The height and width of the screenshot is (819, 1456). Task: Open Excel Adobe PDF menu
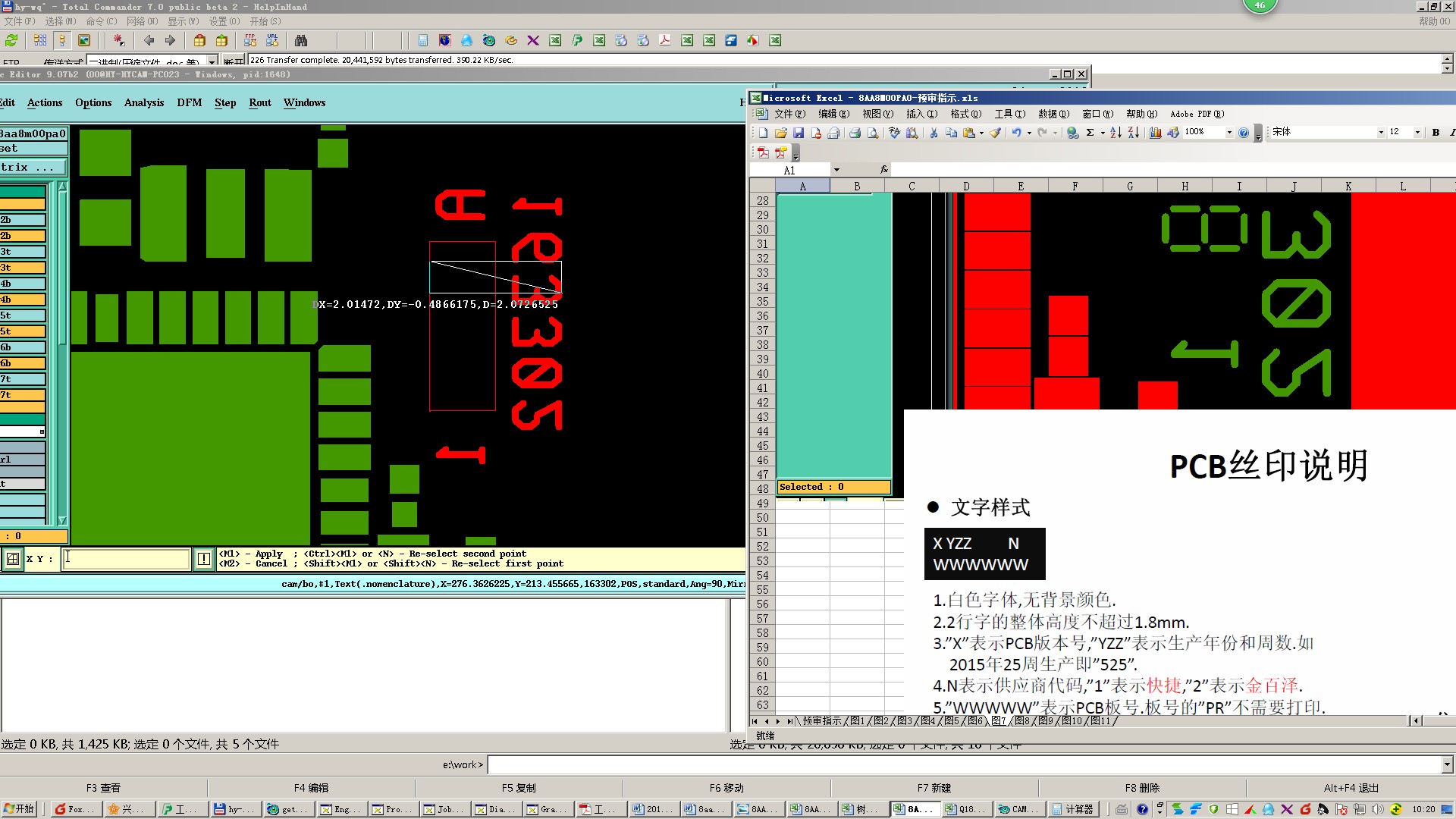coord(1197,114)
